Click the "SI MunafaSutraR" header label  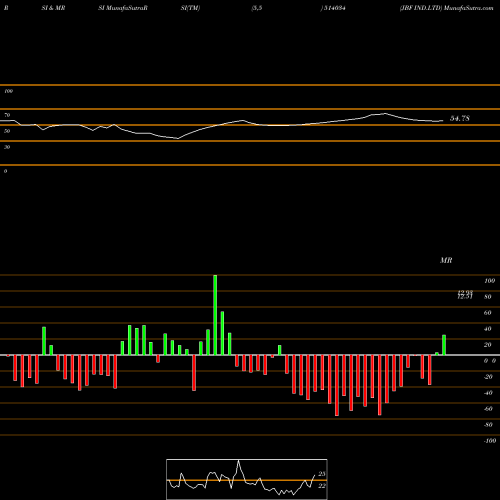(x=123, y=8)
